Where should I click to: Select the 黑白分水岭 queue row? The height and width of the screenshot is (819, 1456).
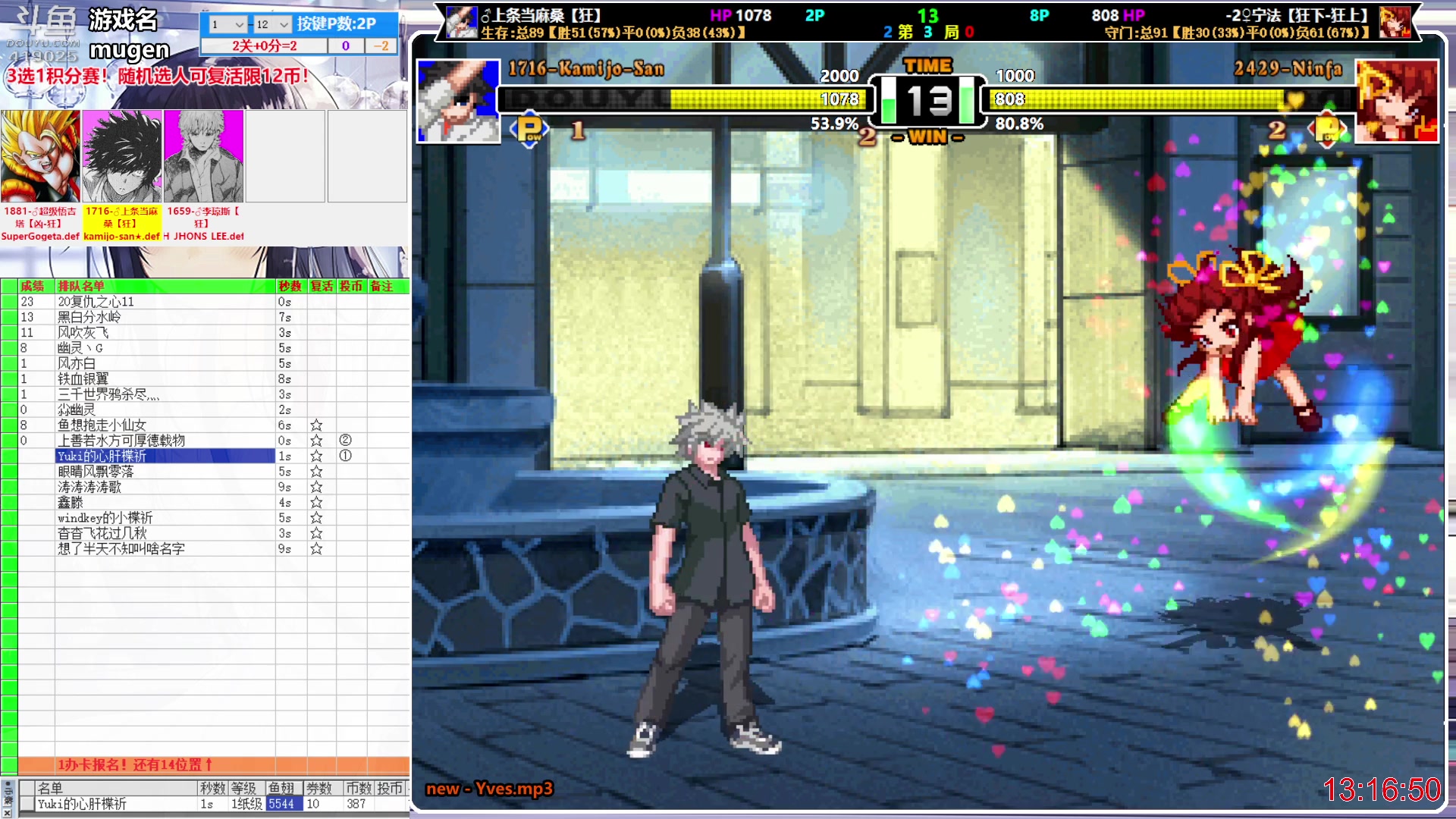pos(165,317)
